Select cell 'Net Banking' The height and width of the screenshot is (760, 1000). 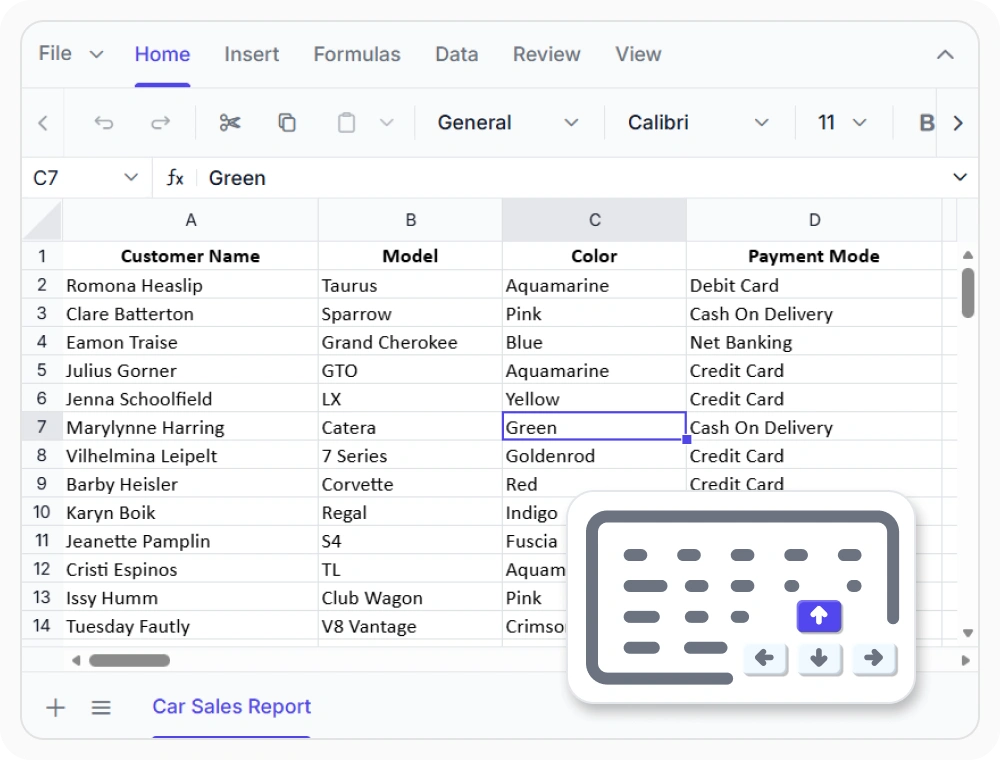pyautogui.click(x=814, y=342)
